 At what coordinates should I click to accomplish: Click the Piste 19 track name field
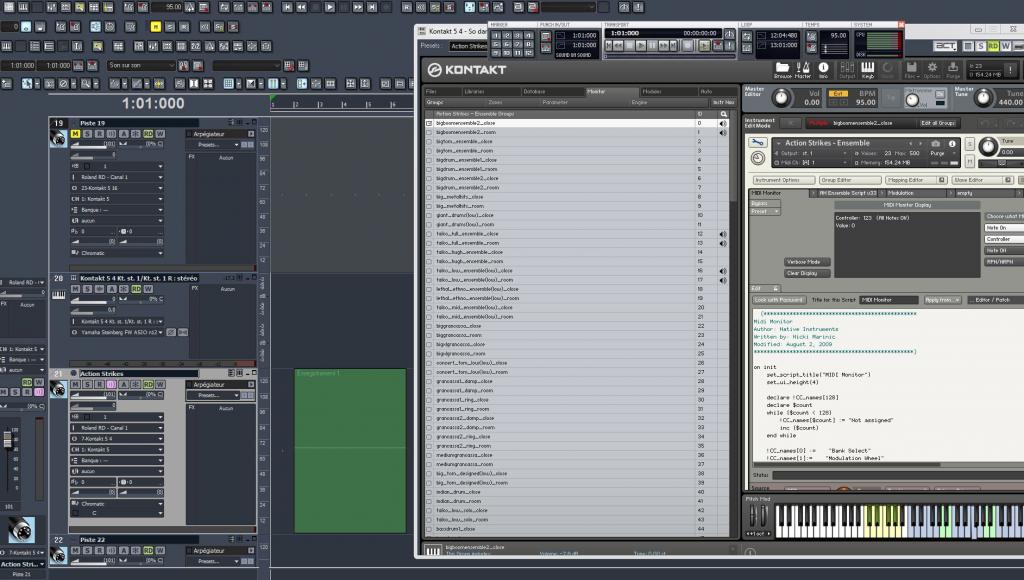[x=138, y=123]
